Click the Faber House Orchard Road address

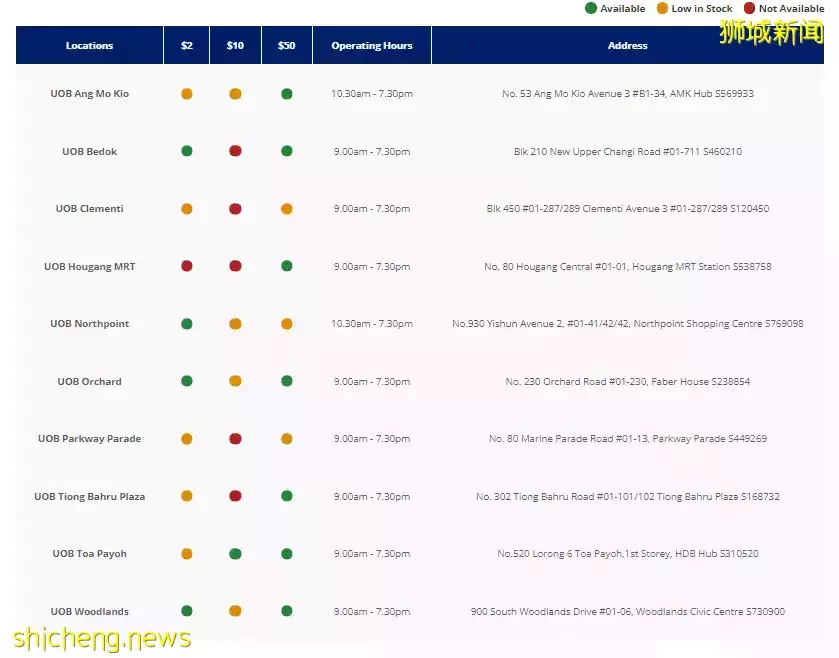point(628,381)
